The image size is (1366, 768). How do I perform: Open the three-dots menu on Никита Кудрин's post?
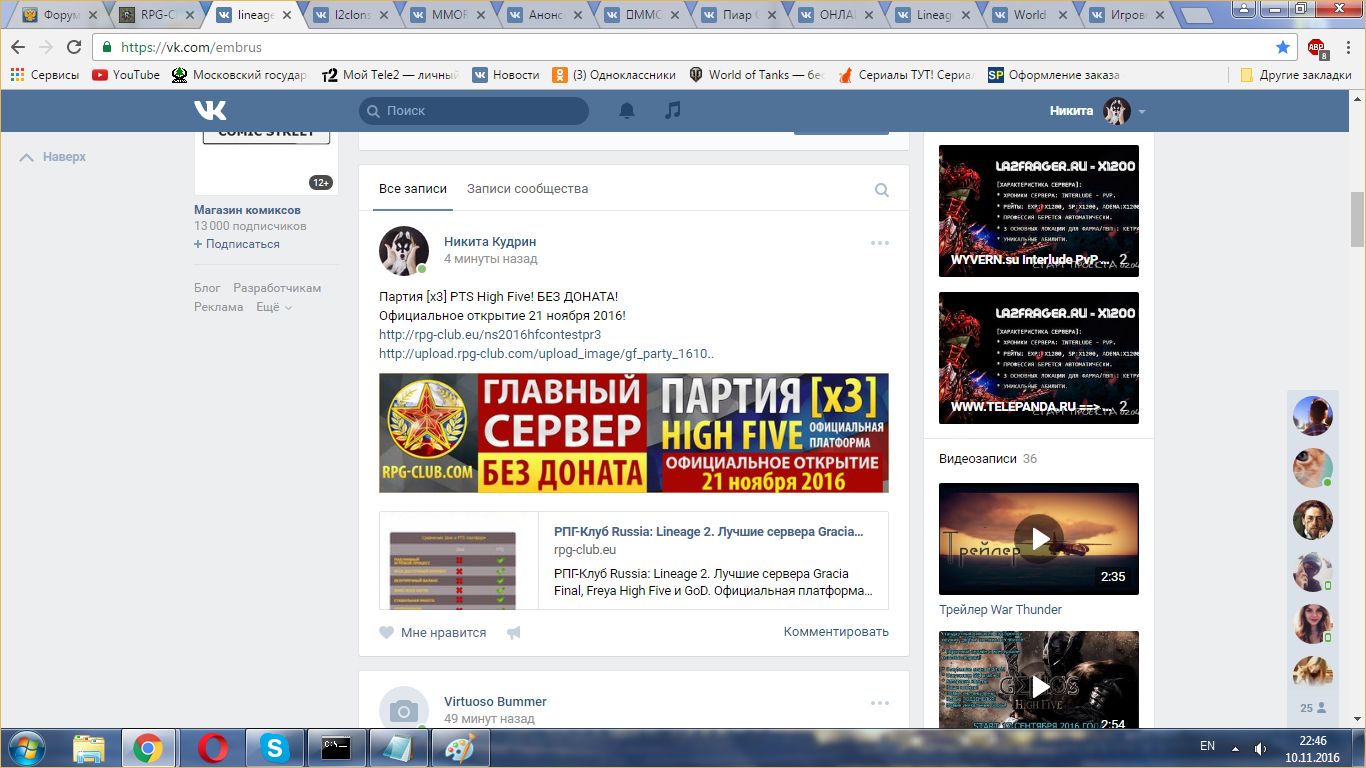879,243
